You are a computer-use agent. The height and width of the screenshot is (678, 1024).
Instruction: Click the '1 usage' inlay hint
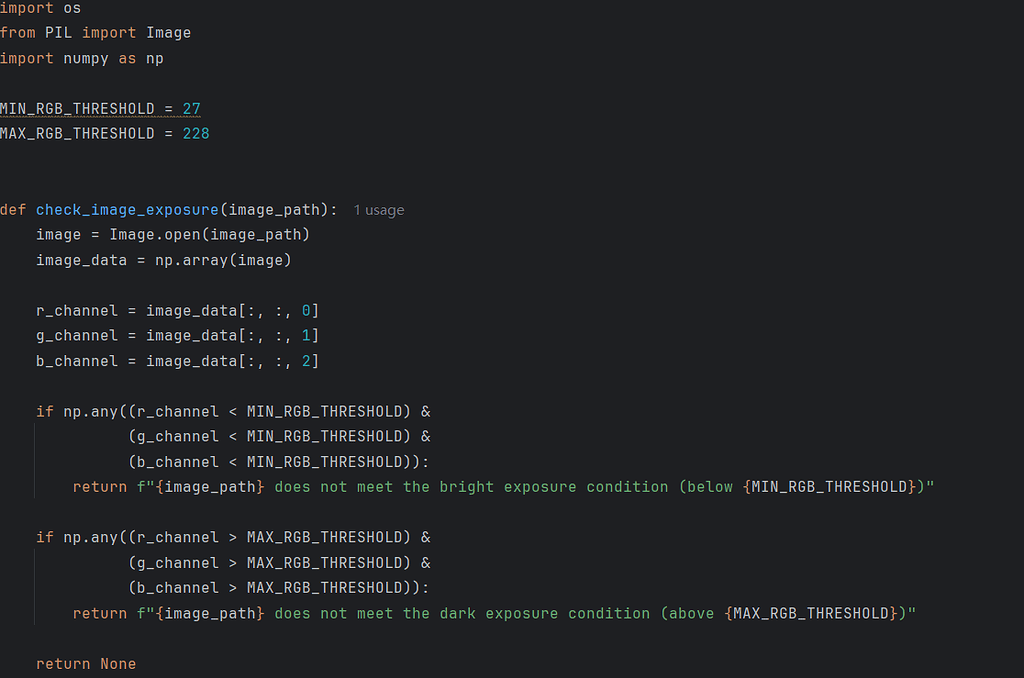tap(379, 210)
